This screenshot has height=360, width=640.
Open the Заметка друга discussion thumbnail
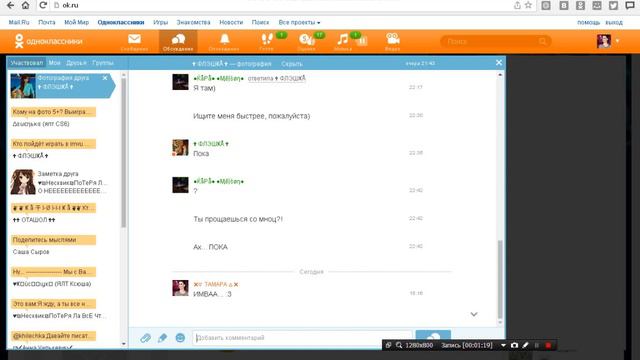click(x=22, y=182)
